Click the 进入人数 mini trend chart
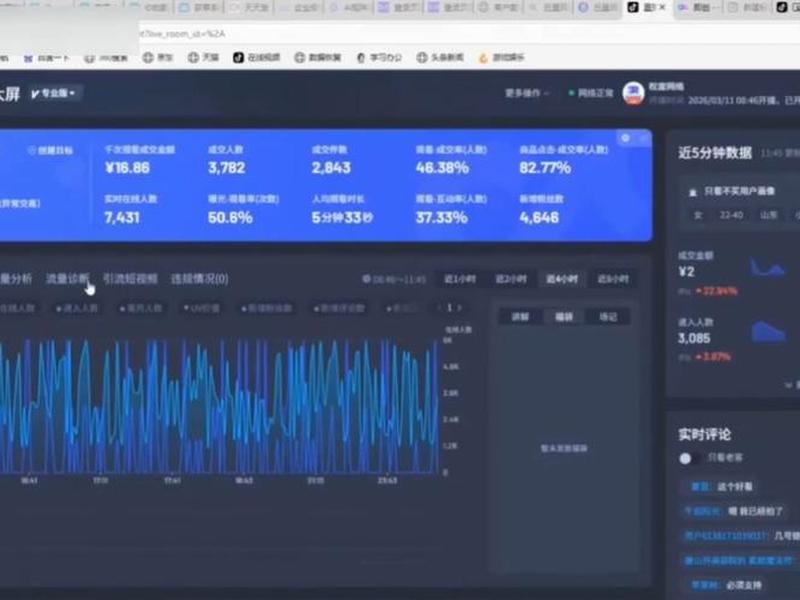Image resolution: width=800 pixels, height=600 pixels. pos(768,332)
